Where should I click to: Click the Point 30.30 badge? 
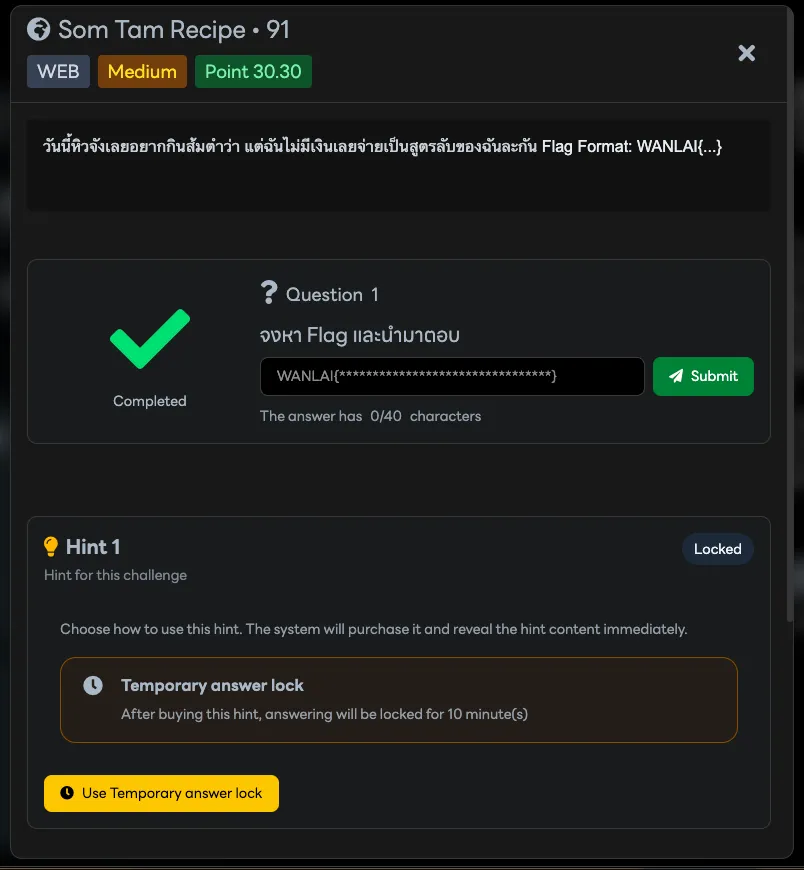pos(253,72)
